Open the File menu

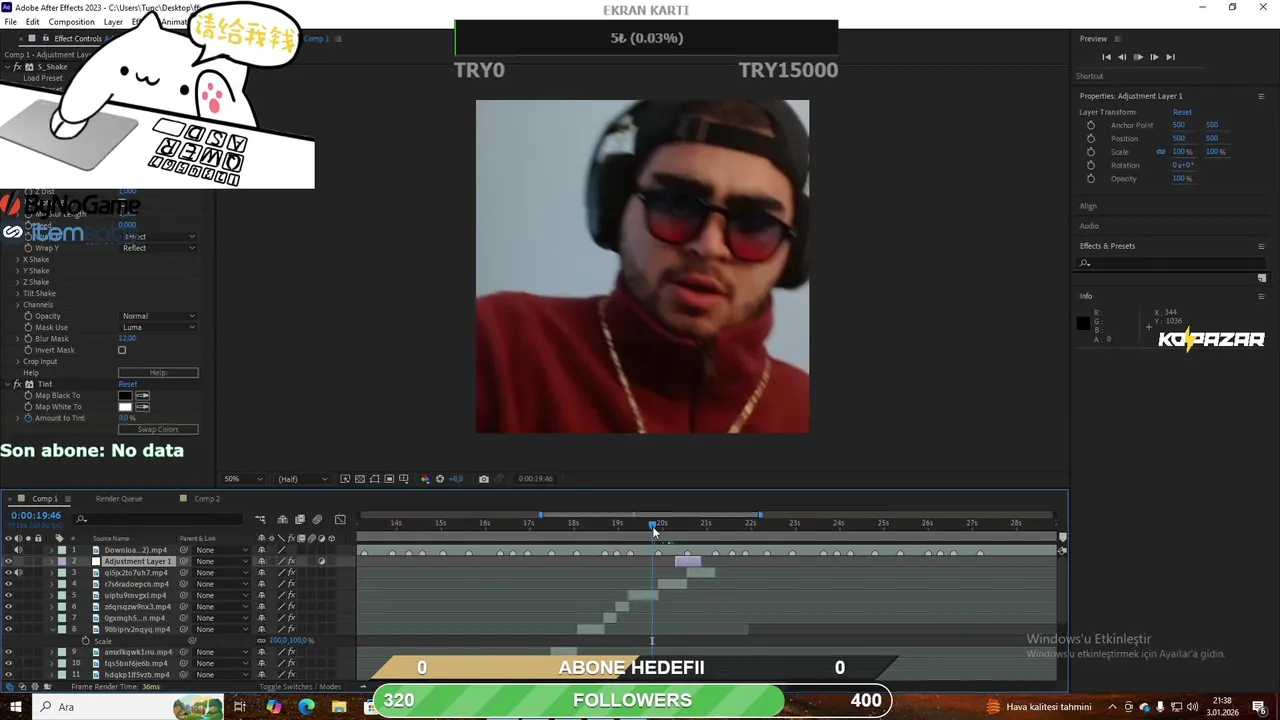(x=10, y=22)
